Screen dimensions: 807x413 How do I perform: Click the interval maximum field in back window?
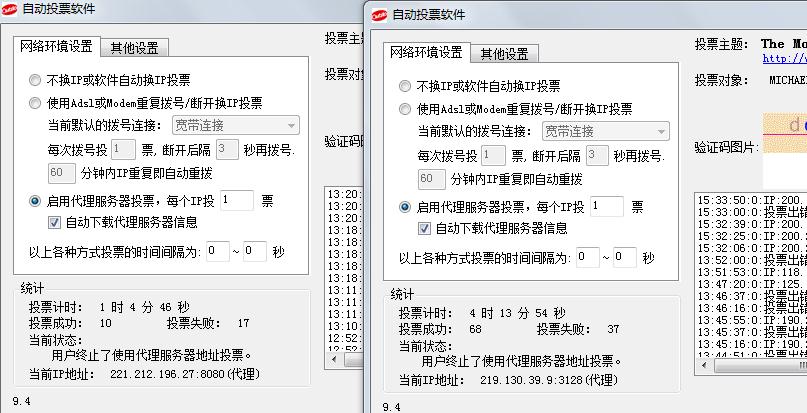pyautogui.click(x=255, y=251)
